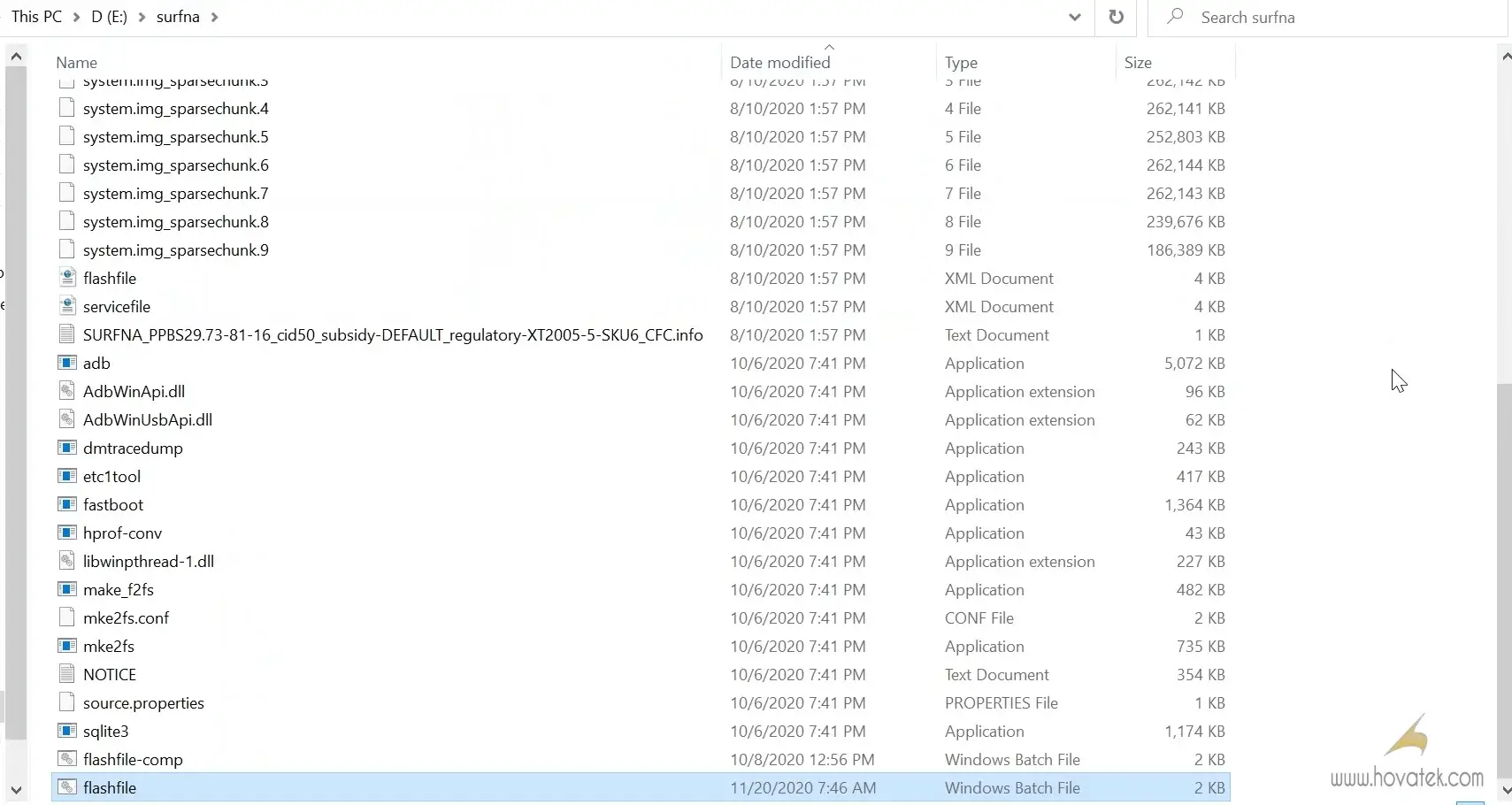The image size is (1512, 805).
Task: Click the etc1tool application icon
Action: point(67,476)
